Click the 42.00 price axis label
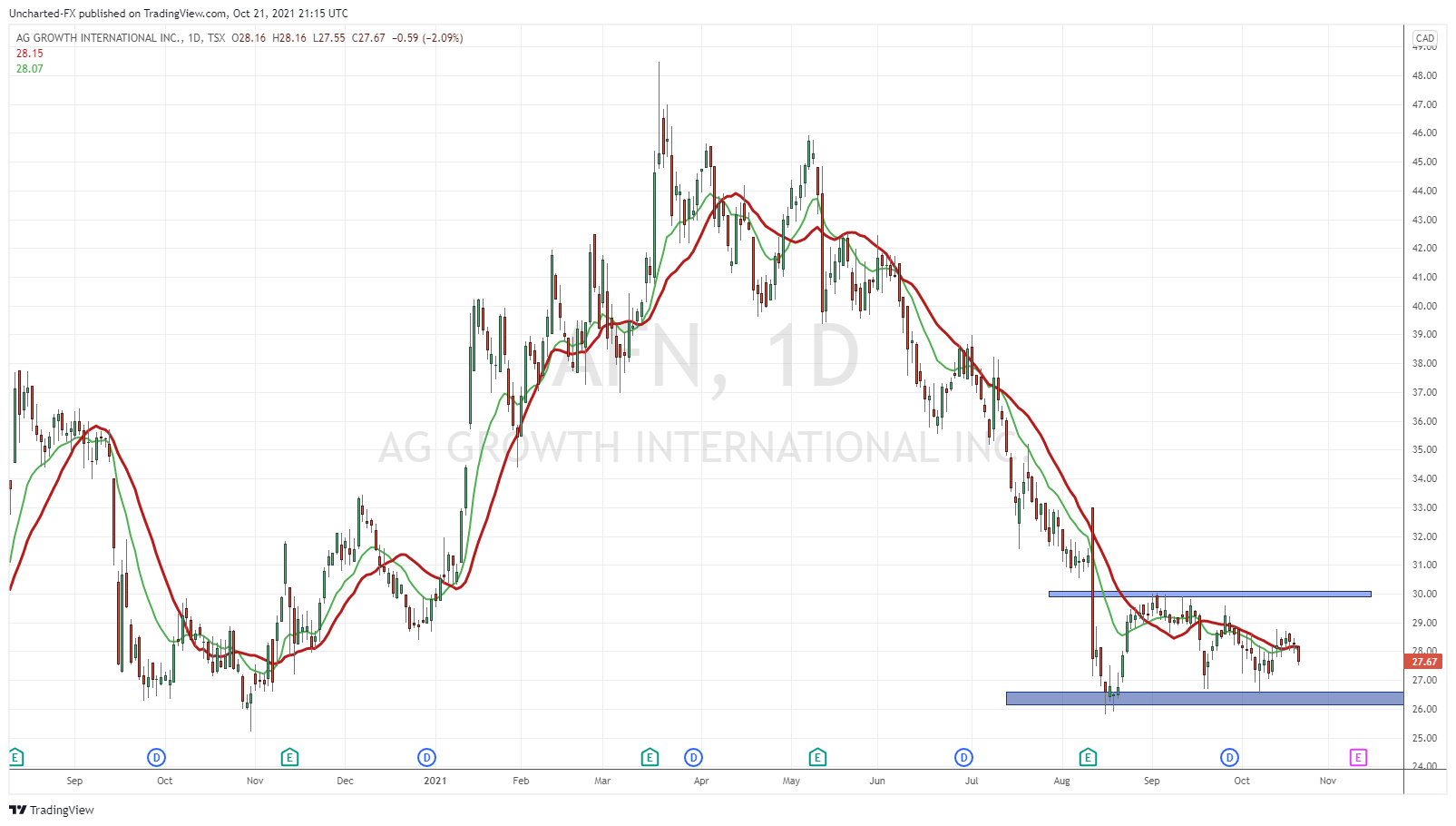Viewport: 1456px width, 826px height. (x=1424, y=248)
